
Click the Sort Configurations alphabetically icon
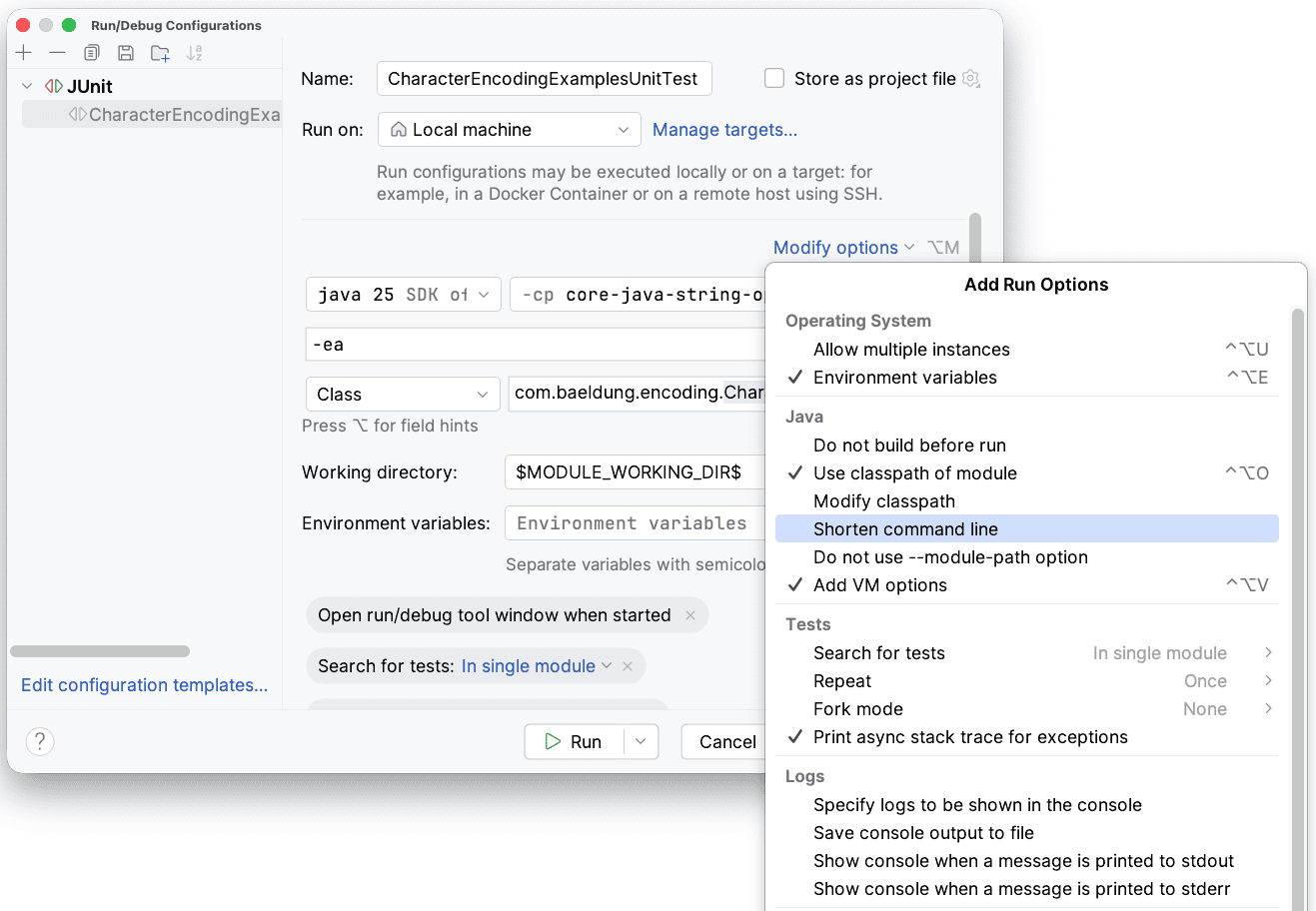tap(195, 53)
